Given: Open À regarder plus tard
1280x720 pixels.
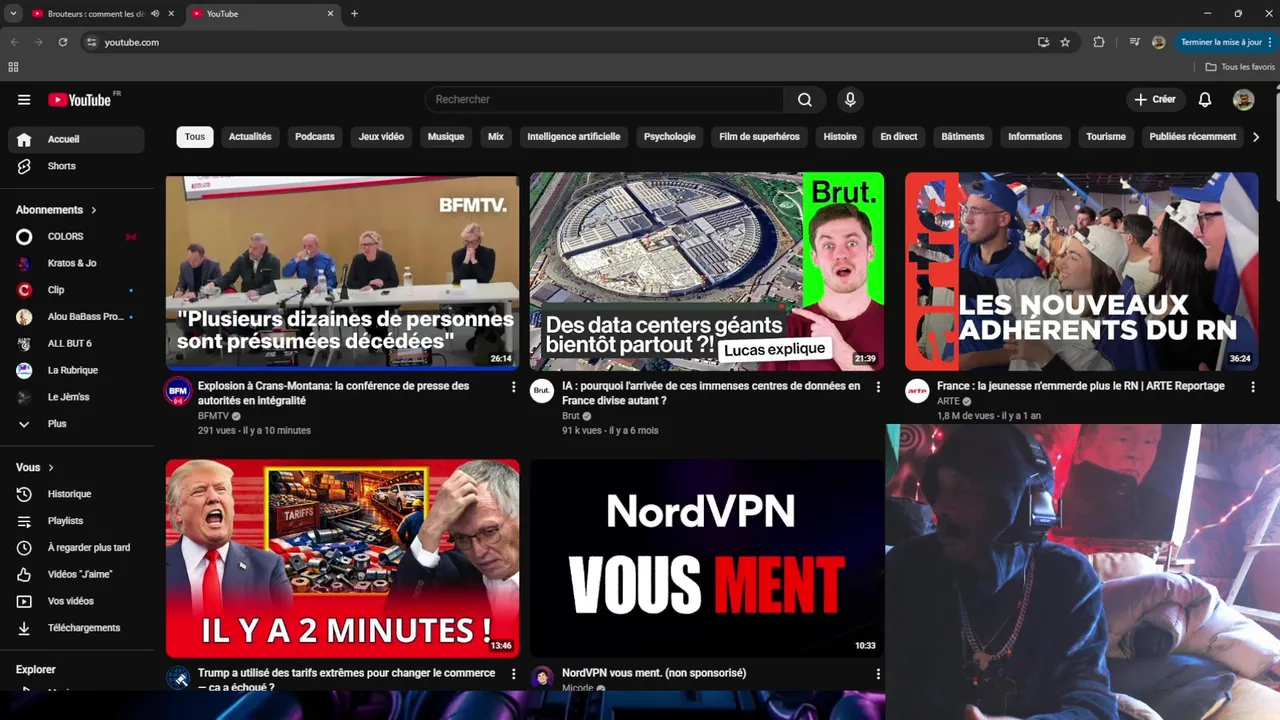Looking at the screenshot, I should pyautogui.click(x=76, y=548).
